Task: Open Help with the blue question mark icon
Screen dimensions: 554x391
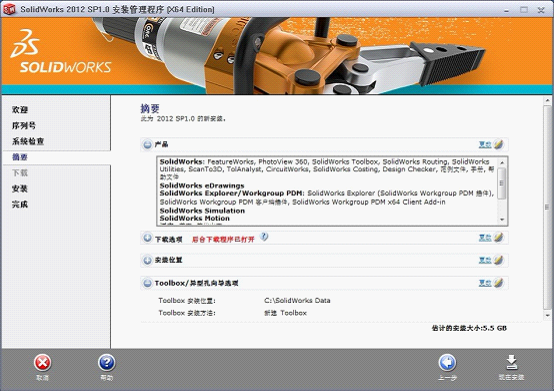Action: 107,363
